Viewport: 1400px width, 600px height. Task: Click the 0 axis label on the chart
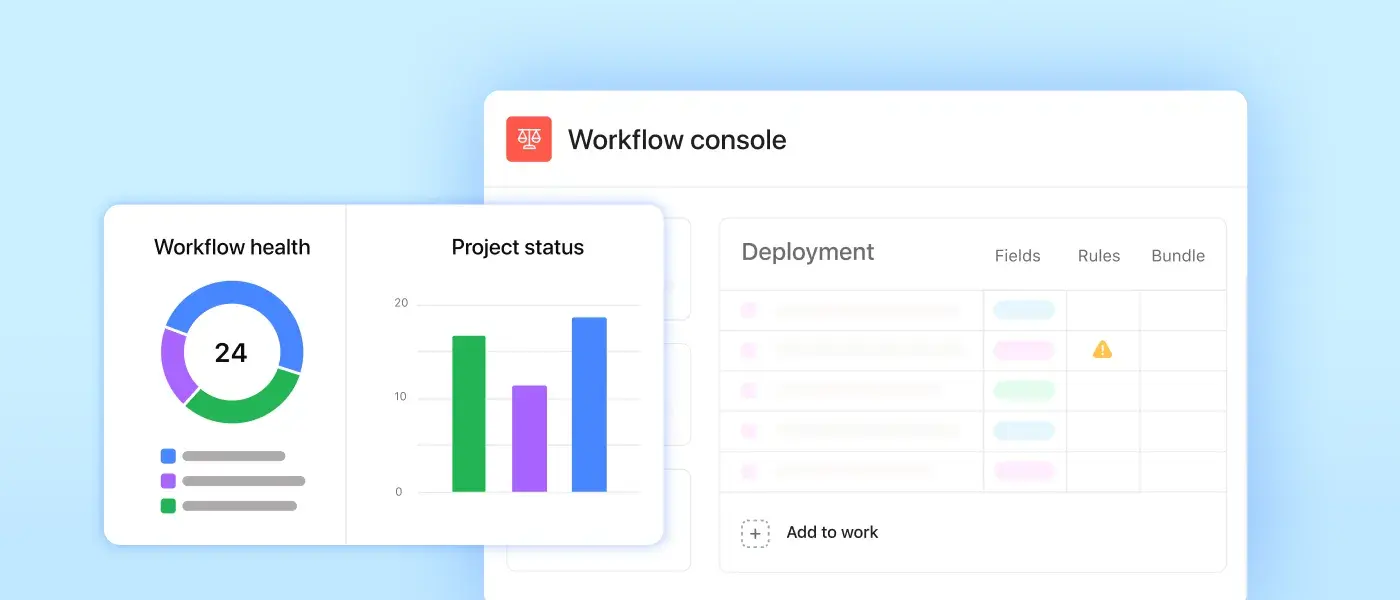click(399, 492)
